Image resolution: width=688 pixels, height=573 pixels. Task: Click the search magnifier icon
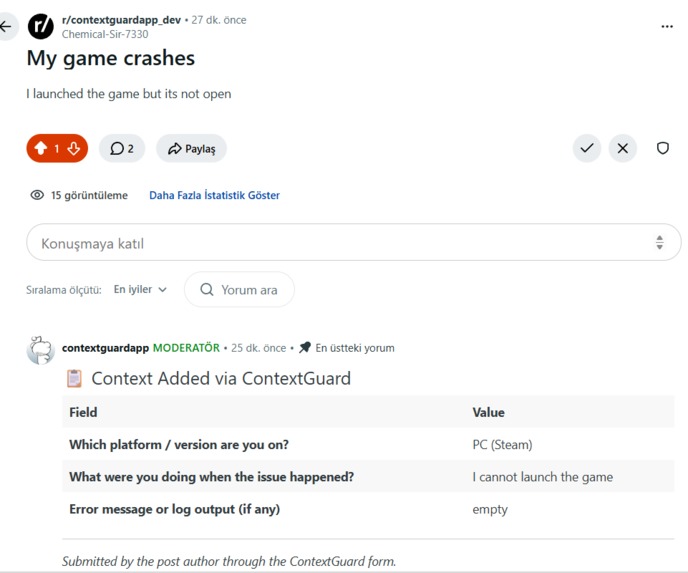[207, 290]
